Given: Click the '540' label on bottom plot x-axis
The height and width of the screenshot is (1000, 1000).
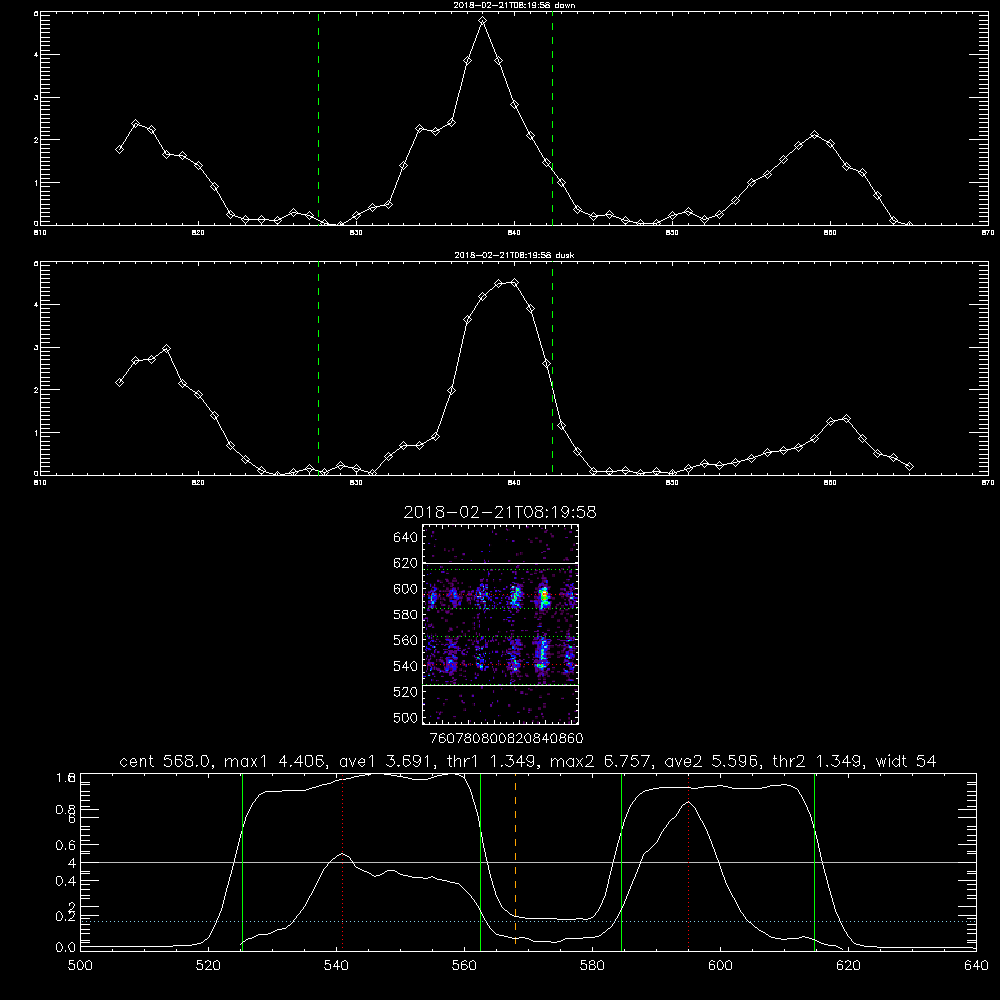Looking at the screenshot, I should 336,966.
